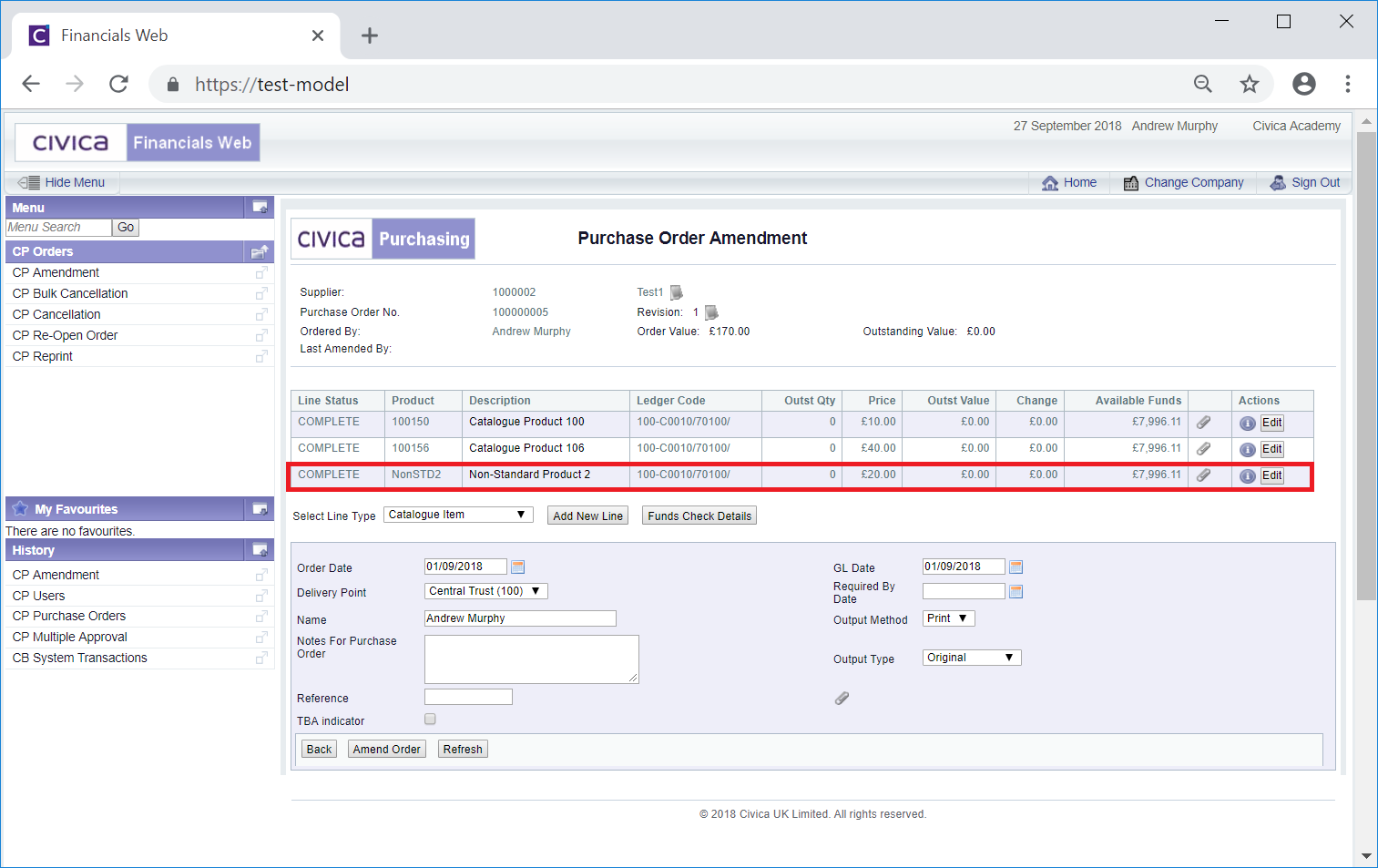Click the Sign Out person icon
This screenshot has height=868, width=1378.
click(x=1278, y=182)
